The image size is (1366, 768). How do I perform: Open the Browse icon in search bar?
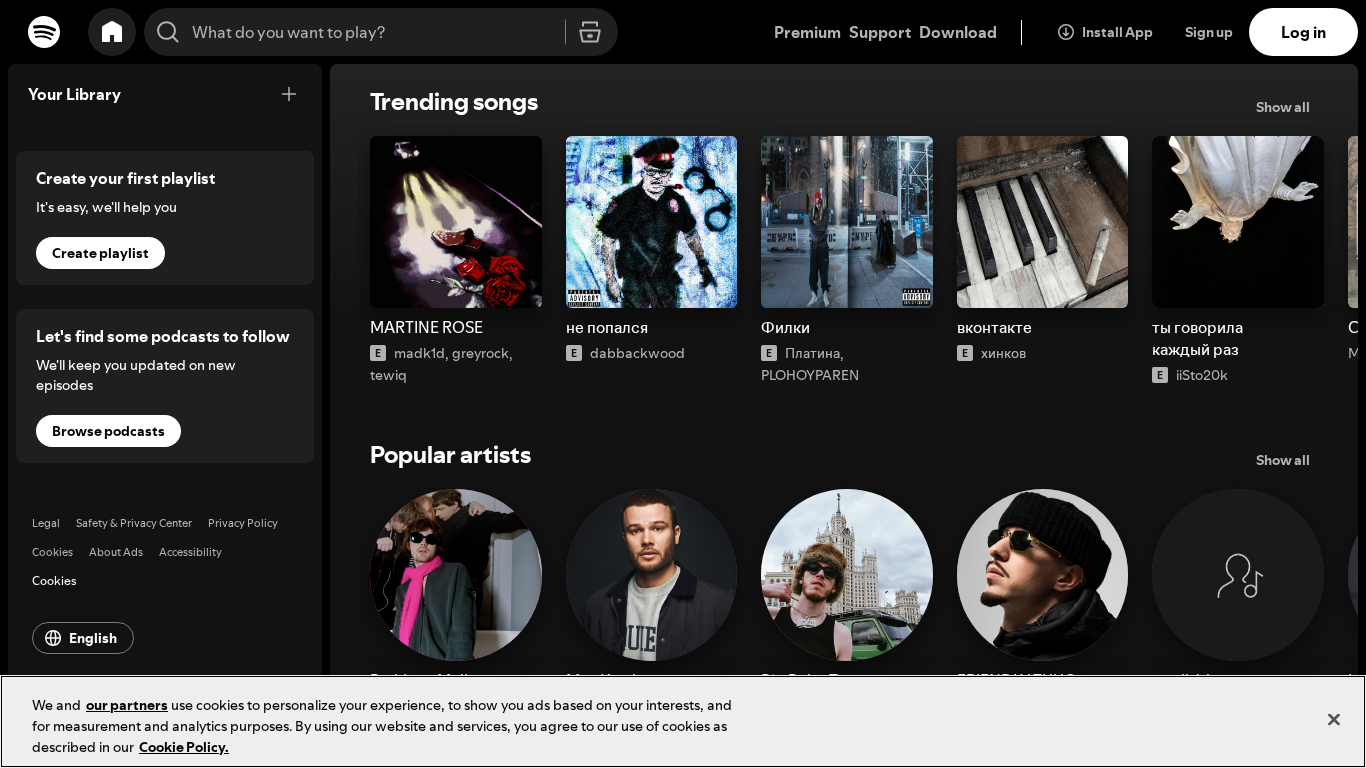[590, 32]
